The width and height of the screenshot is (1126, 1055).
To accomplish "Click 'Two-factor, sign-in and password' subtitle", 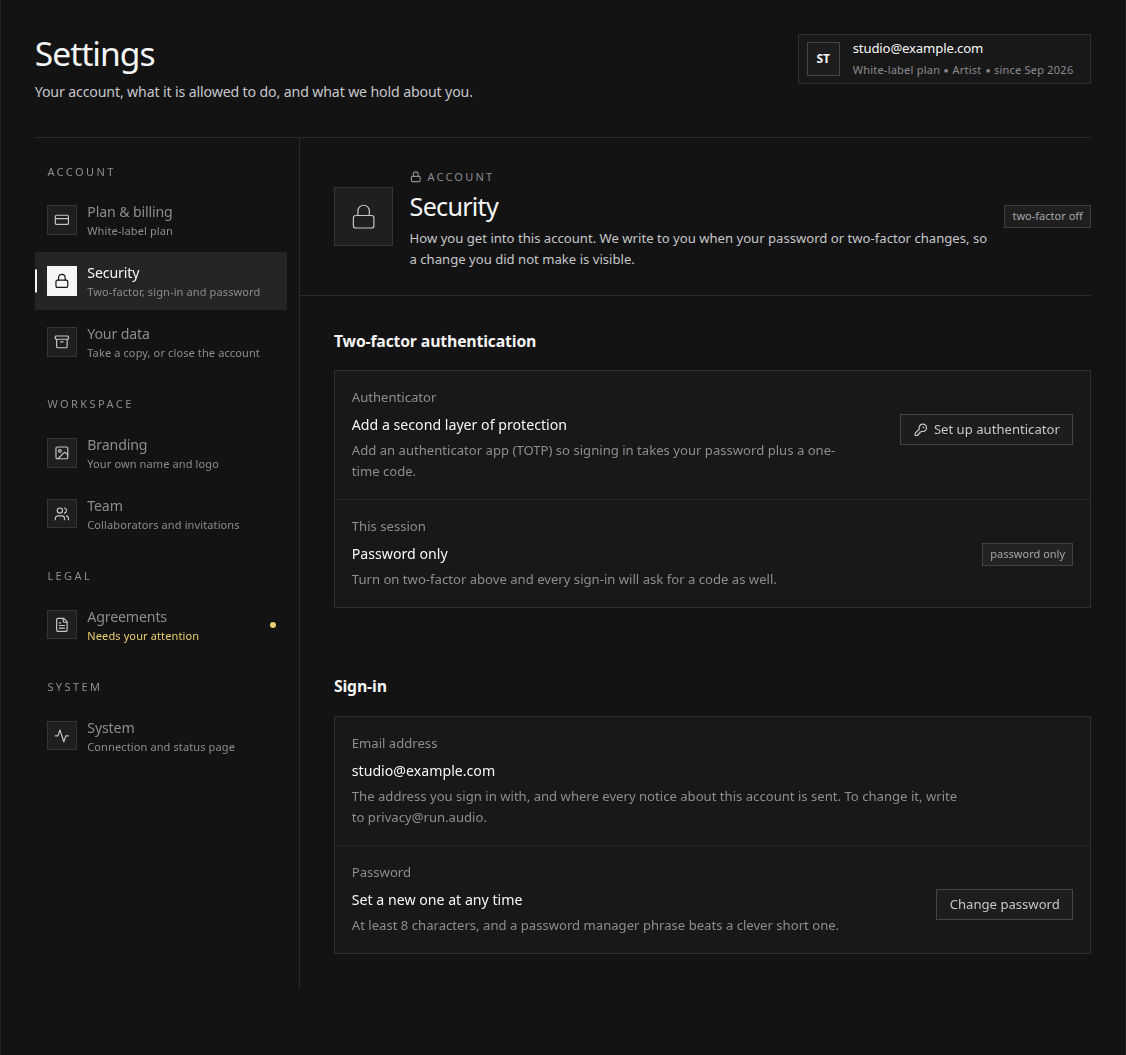I will pyautogui.click(x=173, y=292).
